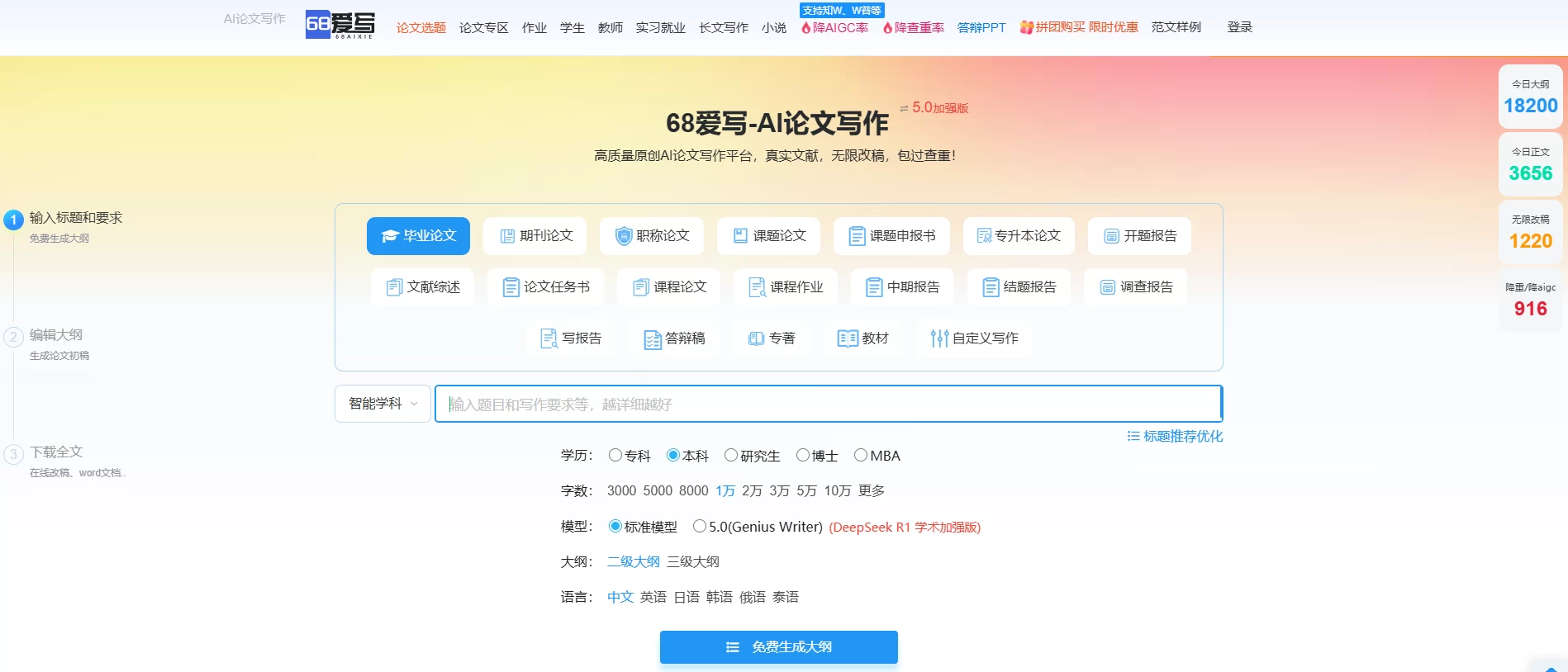Select the 研究生 education radio button
Viewport: 1568px width, 672px height.
(x=731, y=456)
